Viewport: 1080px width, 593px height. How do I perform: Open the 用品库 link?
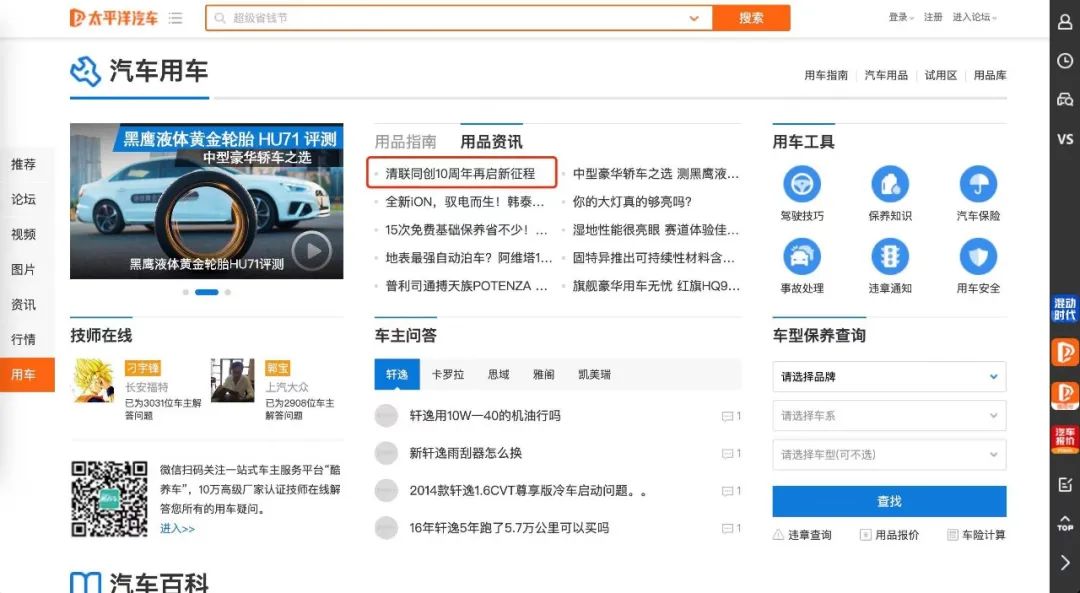click(990, 75)
